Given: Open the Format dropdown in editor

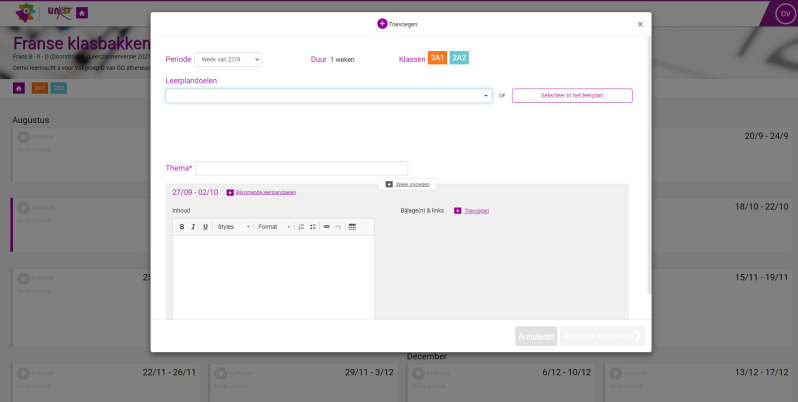Looking at the screenshot, I should (274, 227).
